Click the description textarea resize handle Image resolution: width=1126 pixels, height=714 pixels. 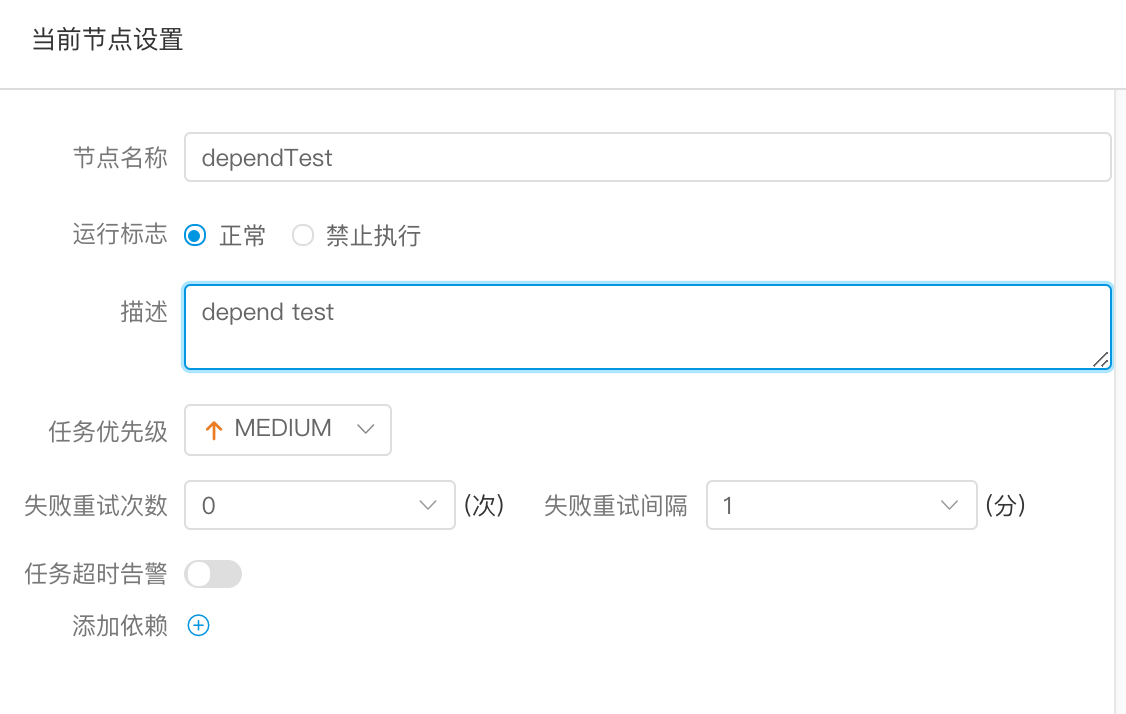pyautogui.click(x=1101, y=360)
